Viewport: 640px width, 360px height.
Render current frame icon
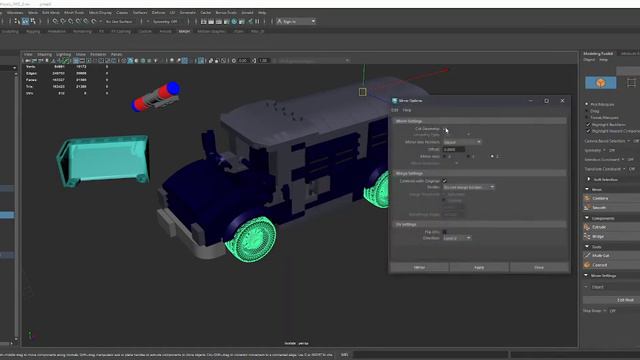[x=211, y=21]
